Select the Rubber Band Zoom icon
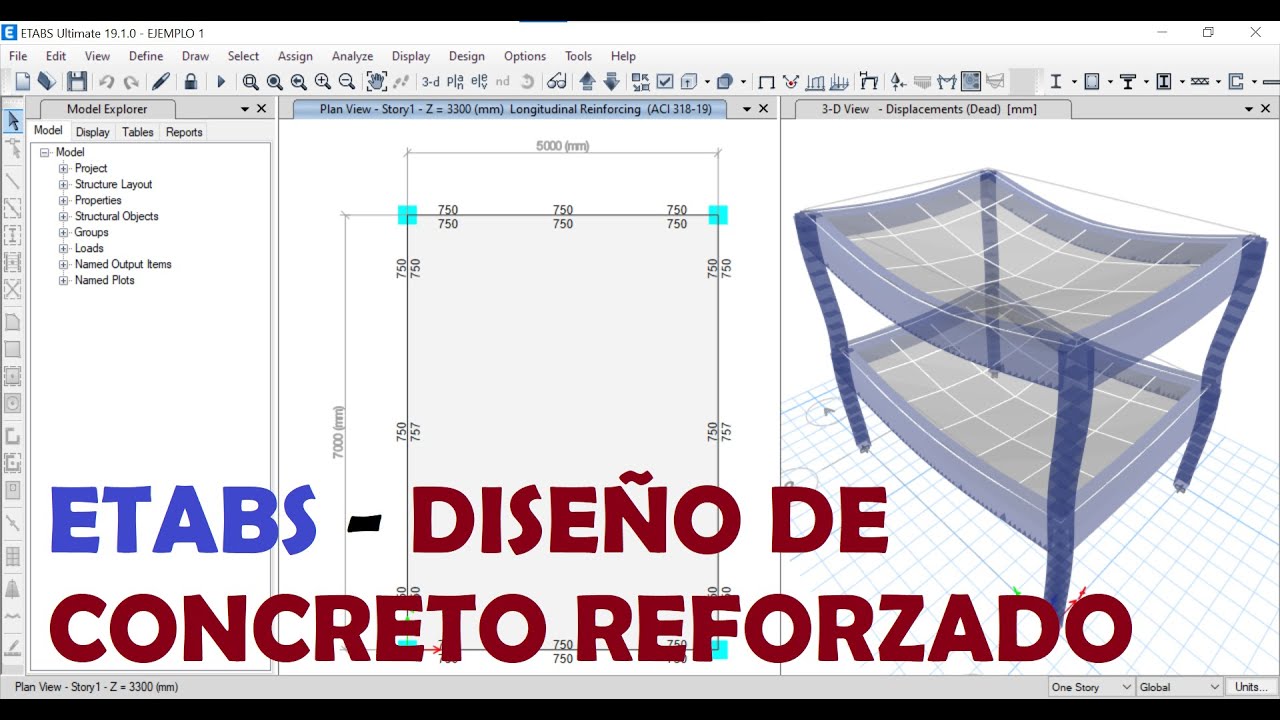This screenshot has height=720, width=1280. 250,82
